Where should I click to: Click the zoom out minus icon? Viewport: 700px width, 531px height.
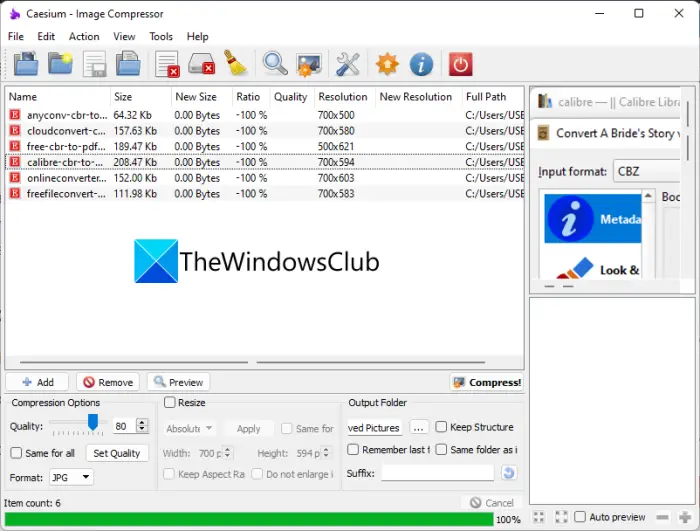tap(662, 517)
